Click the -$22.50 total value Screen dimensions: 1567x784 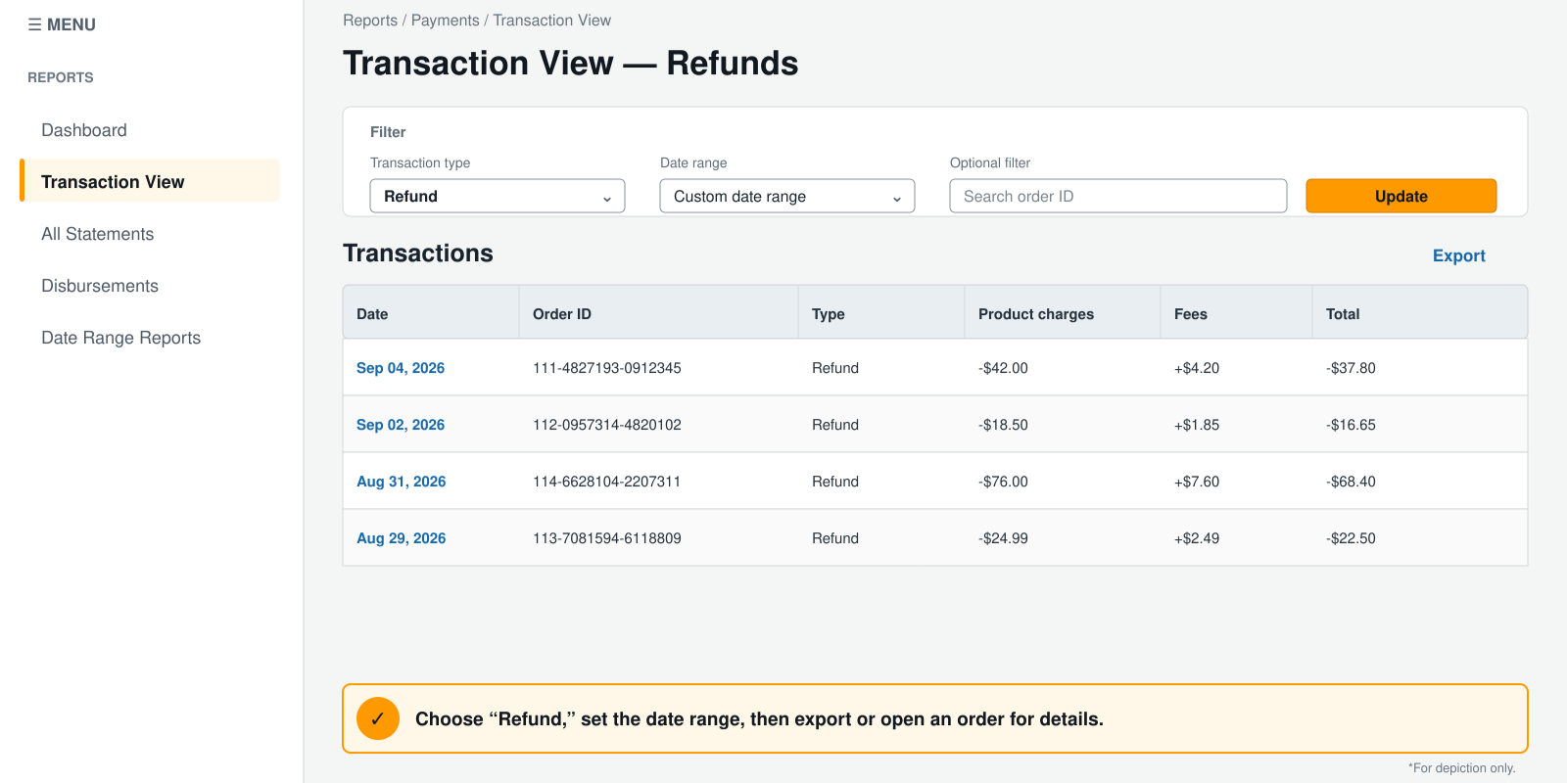[x=1352, y=538]
